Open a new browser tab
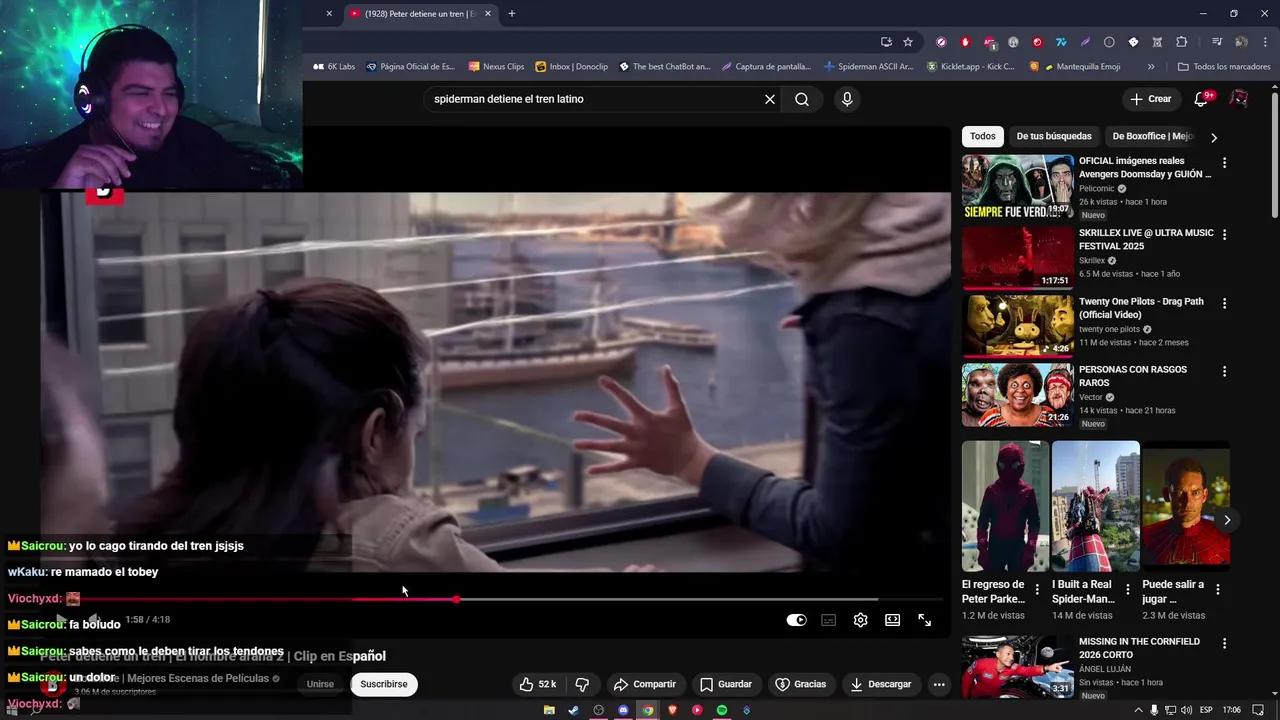Viewport: 1280px width, 720px height. (x=512, y=14)
